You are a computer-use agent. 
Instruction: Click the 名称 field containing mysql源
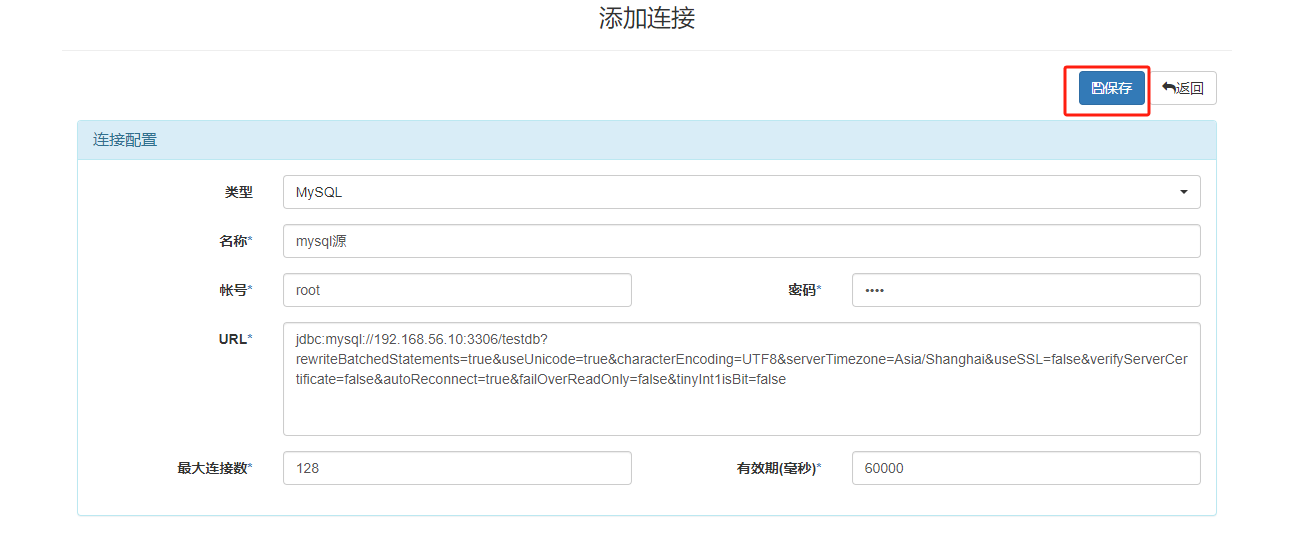point(741,241)
